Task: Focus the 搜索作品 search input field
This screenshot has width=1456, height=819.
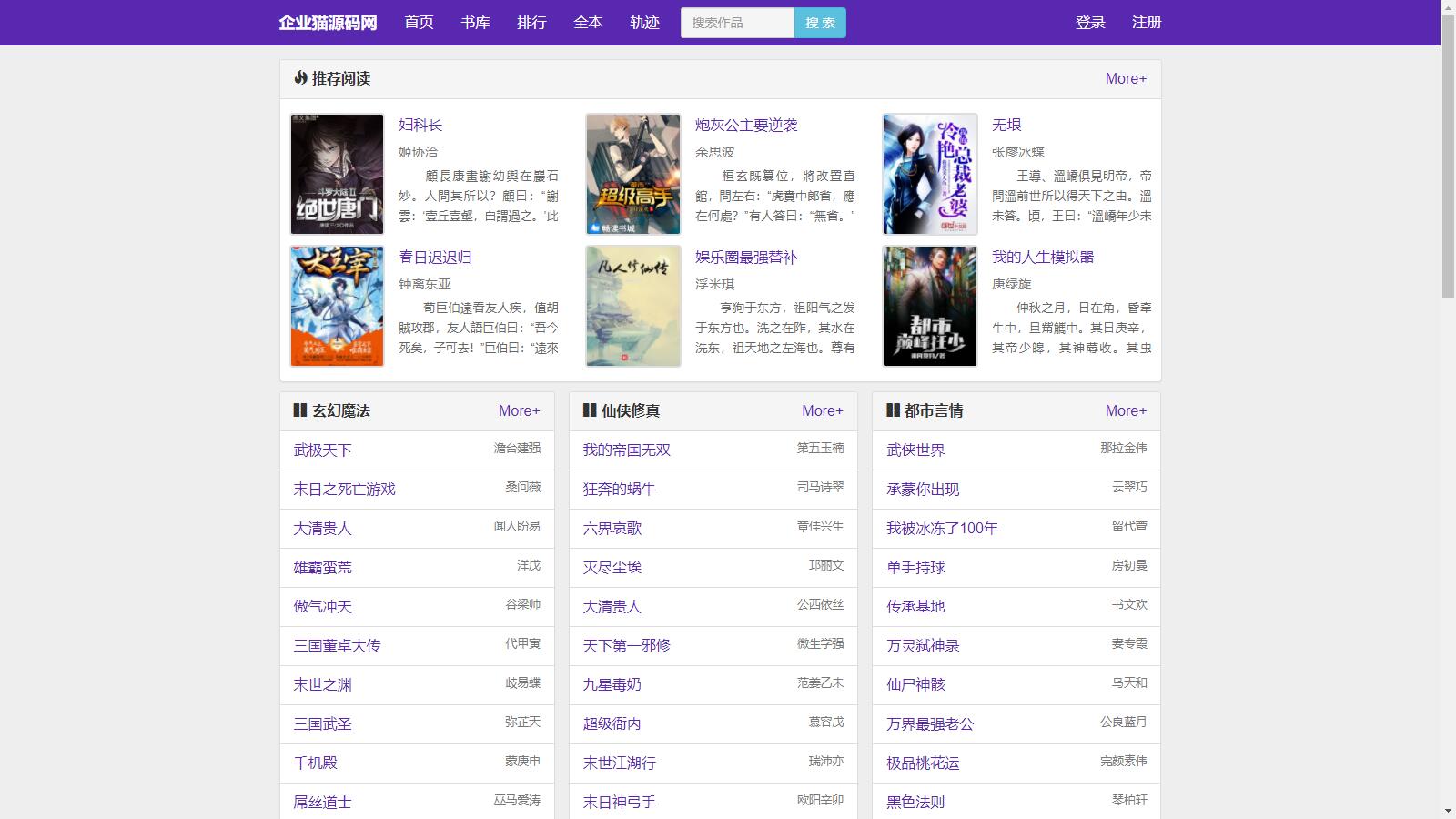Action: pyautogui.click(x=737, y=23)
